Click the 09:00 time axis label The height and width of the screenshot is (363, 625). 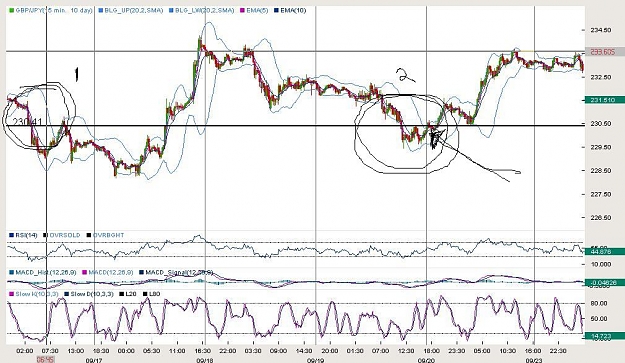tap(279, 351)
